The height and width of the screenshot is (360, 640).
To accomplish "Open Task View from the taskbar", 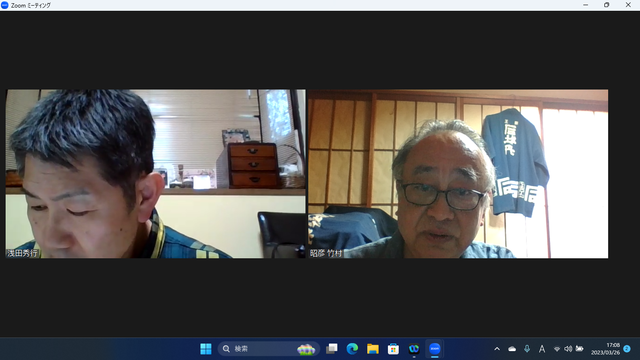I will [332, 349].
